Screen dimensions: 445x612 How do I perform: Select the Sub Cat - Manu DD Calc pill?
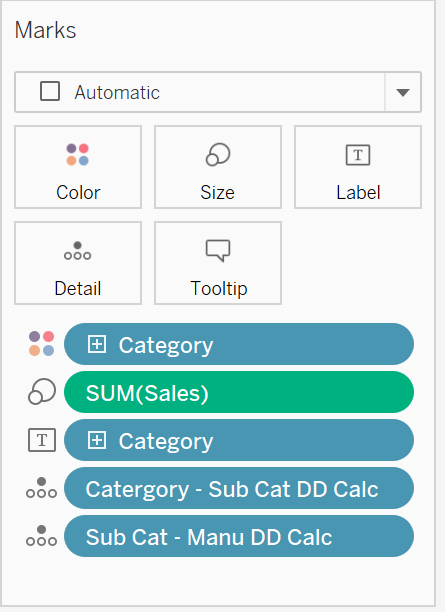(x=239, y=536)
